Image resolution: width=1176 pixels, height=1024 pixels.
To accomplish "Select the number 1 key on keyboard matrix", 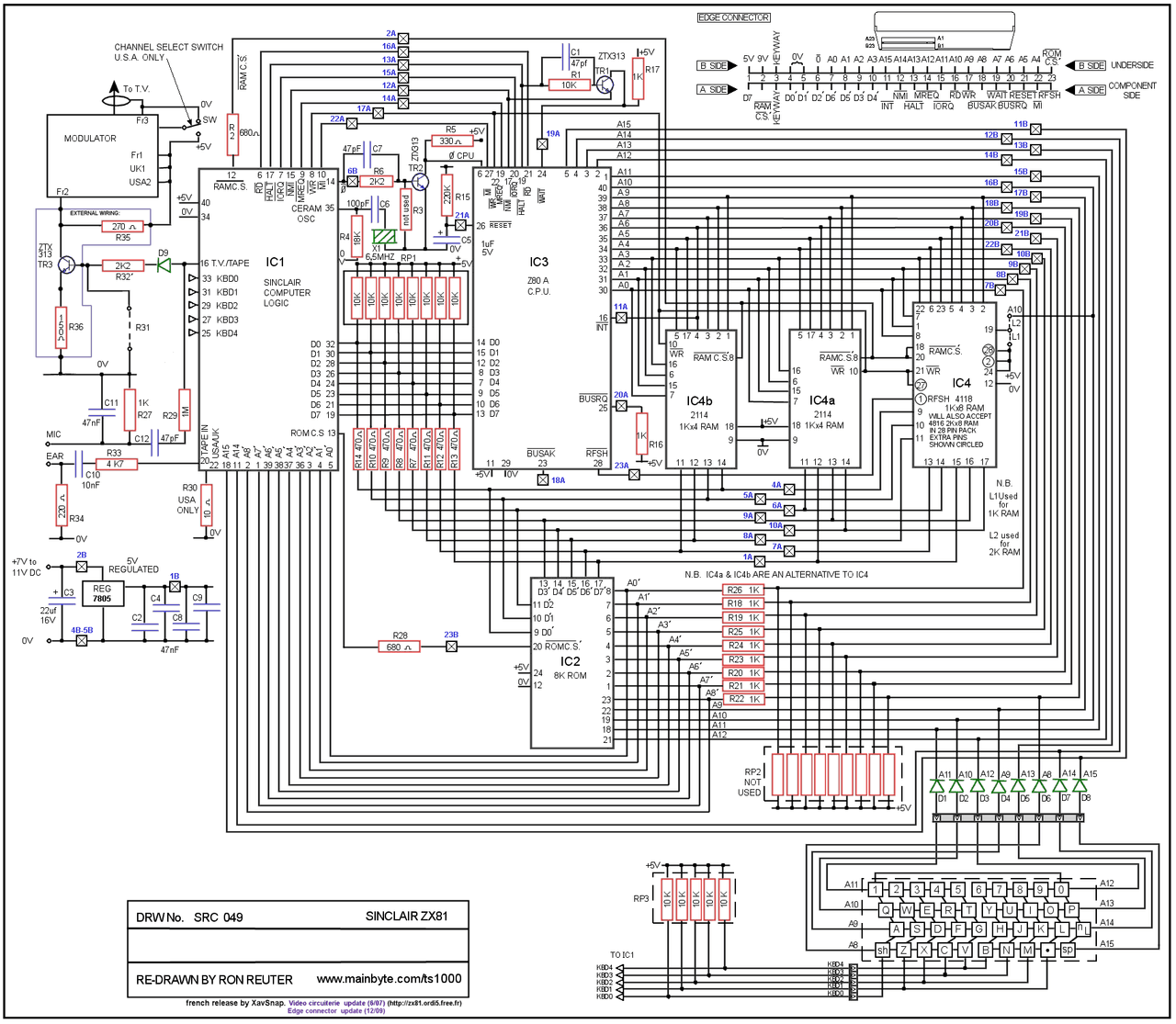I will point(876,890).
